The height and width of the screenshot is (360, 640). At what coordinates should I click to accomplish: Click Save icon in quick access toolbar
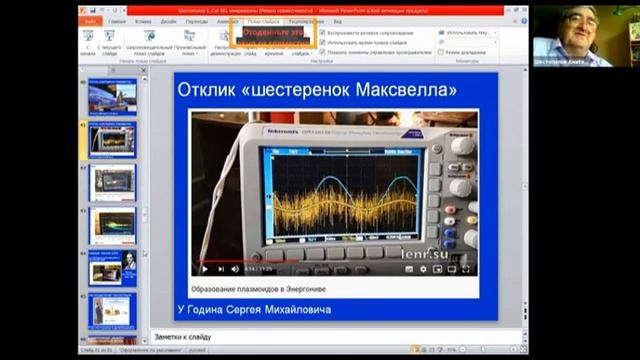click(x=93, y=10)
